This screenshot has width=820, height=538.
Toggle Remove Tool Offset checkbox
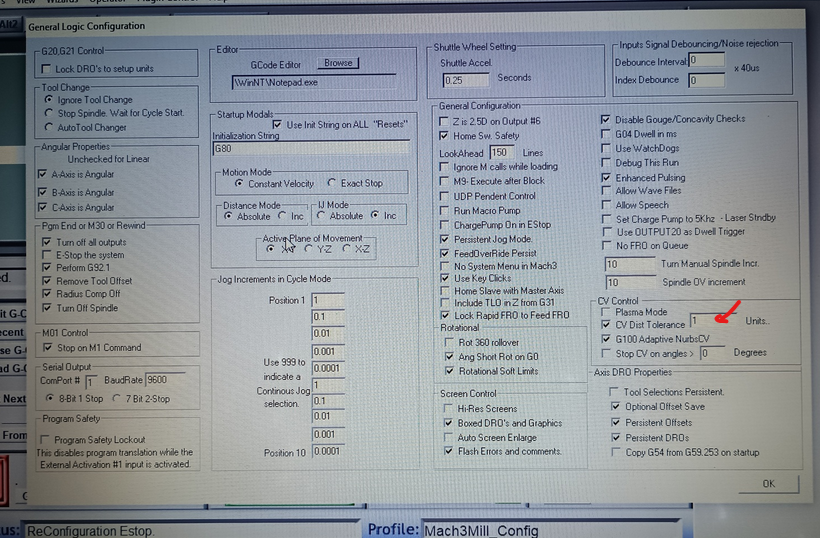(47, 280)
